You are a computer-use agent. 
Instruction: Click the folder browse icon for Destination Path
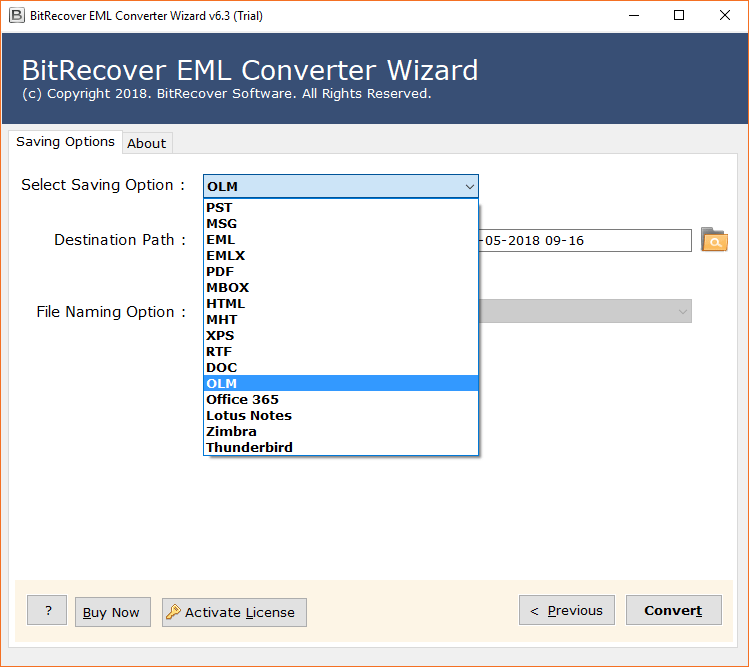pyautogui.click(x=714, y=240)
